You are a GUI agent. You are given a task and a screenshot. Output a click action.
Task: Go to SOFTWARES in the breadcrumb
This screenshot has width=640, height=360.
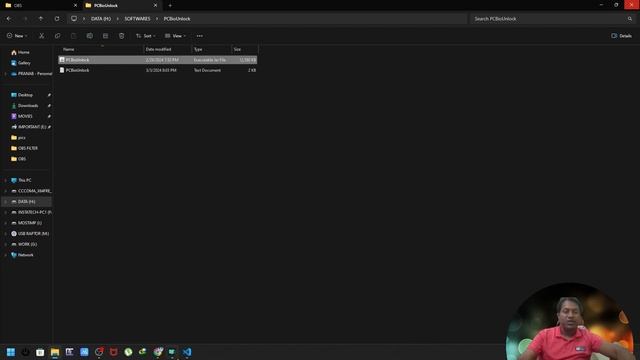pyautogui.click(x=138, y=19)
